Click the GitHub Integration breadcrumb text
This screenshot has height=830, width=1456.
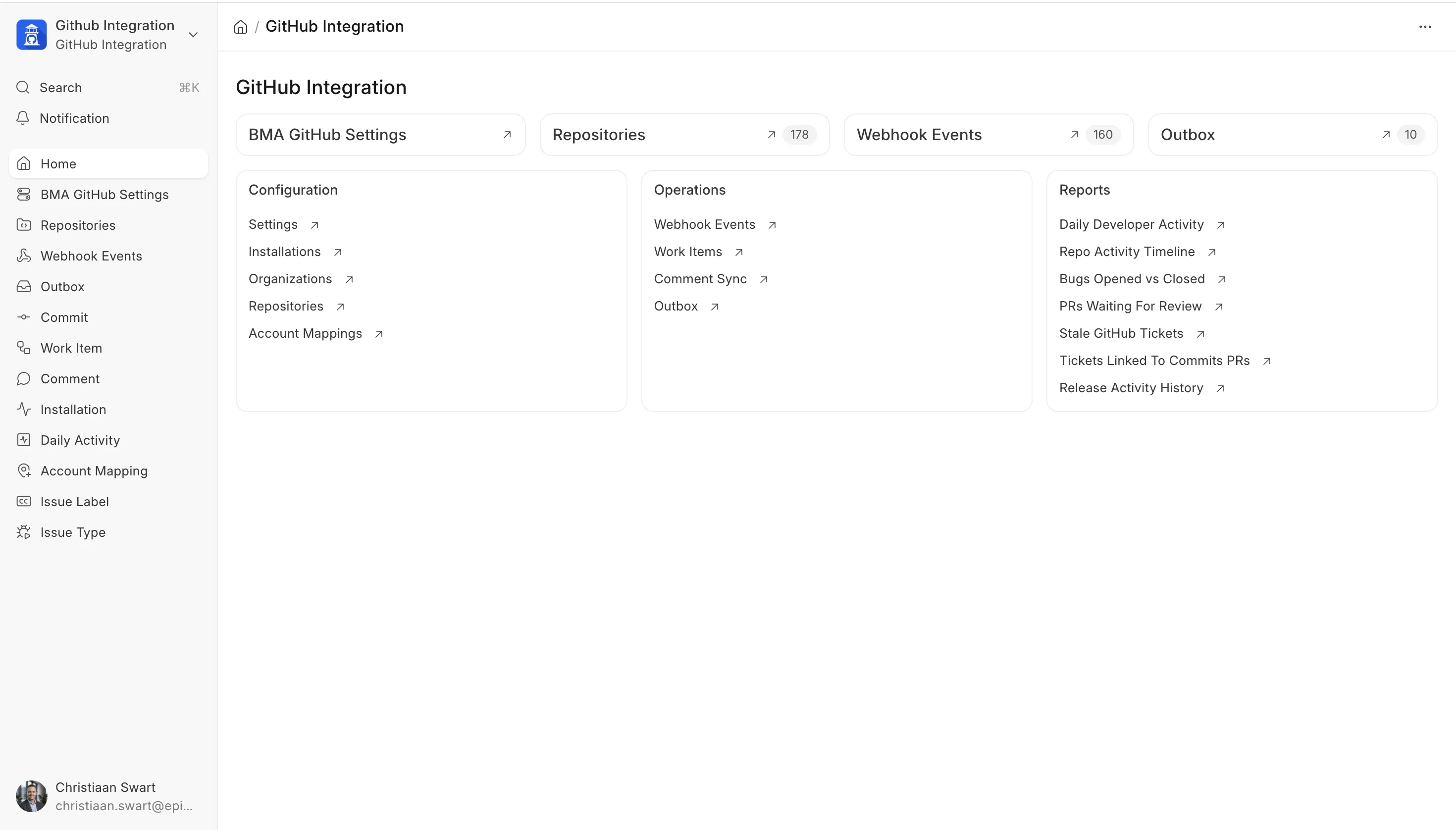pos(335,27)
